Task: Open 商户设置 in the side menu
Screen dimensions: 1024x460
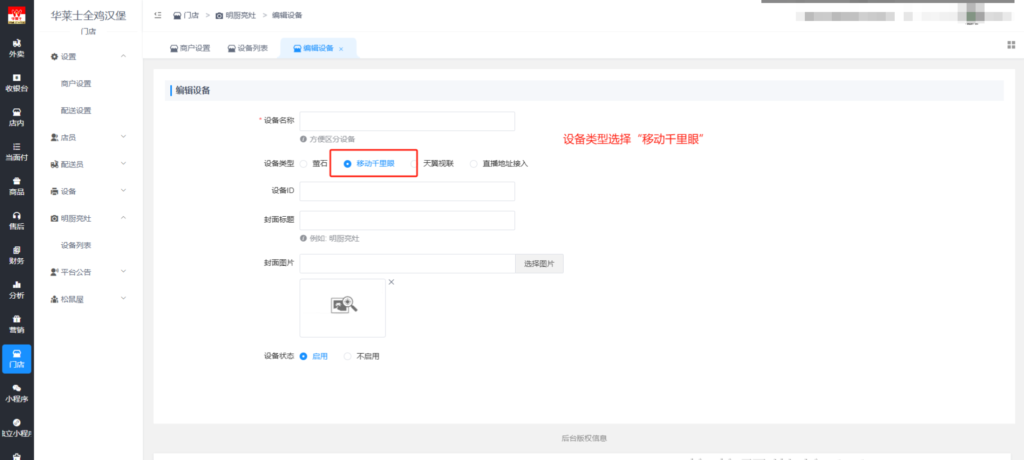Action: (76, 84)
